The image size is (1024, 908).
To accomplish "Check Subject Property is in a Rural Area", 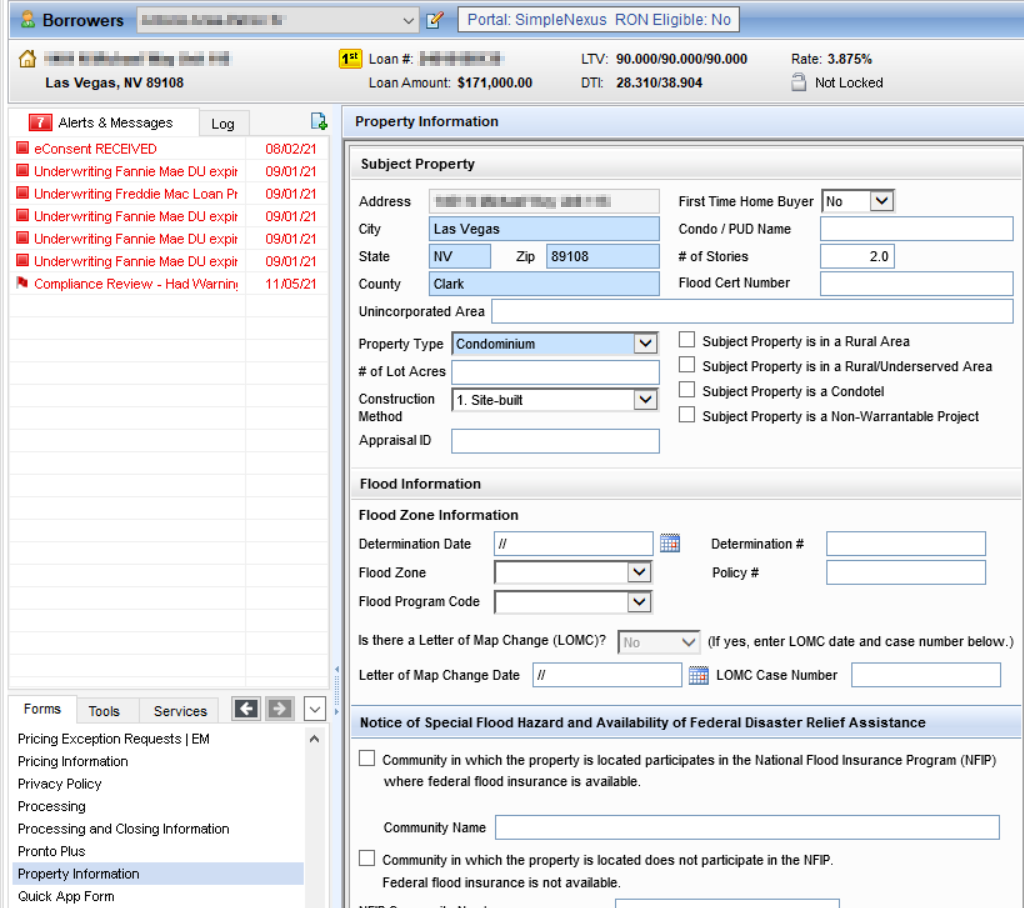I will coord(687,341).
